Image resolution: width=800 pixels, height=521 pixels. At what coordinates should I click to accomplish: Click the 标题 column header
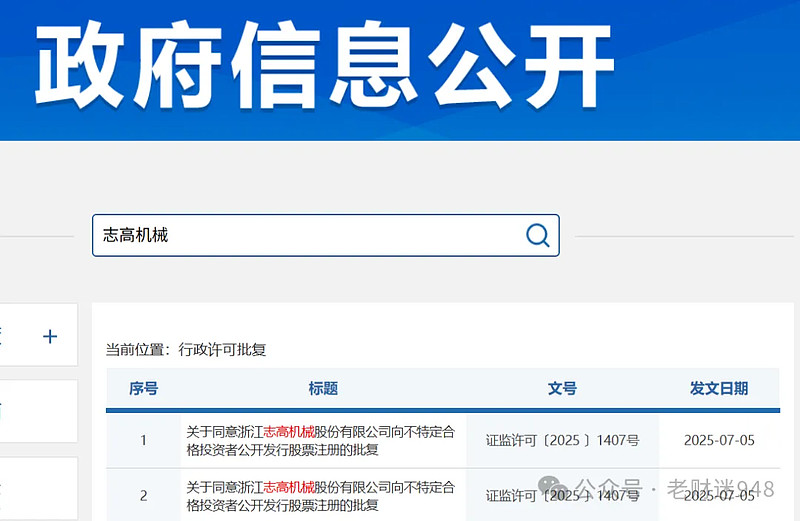tap(323, 389)
